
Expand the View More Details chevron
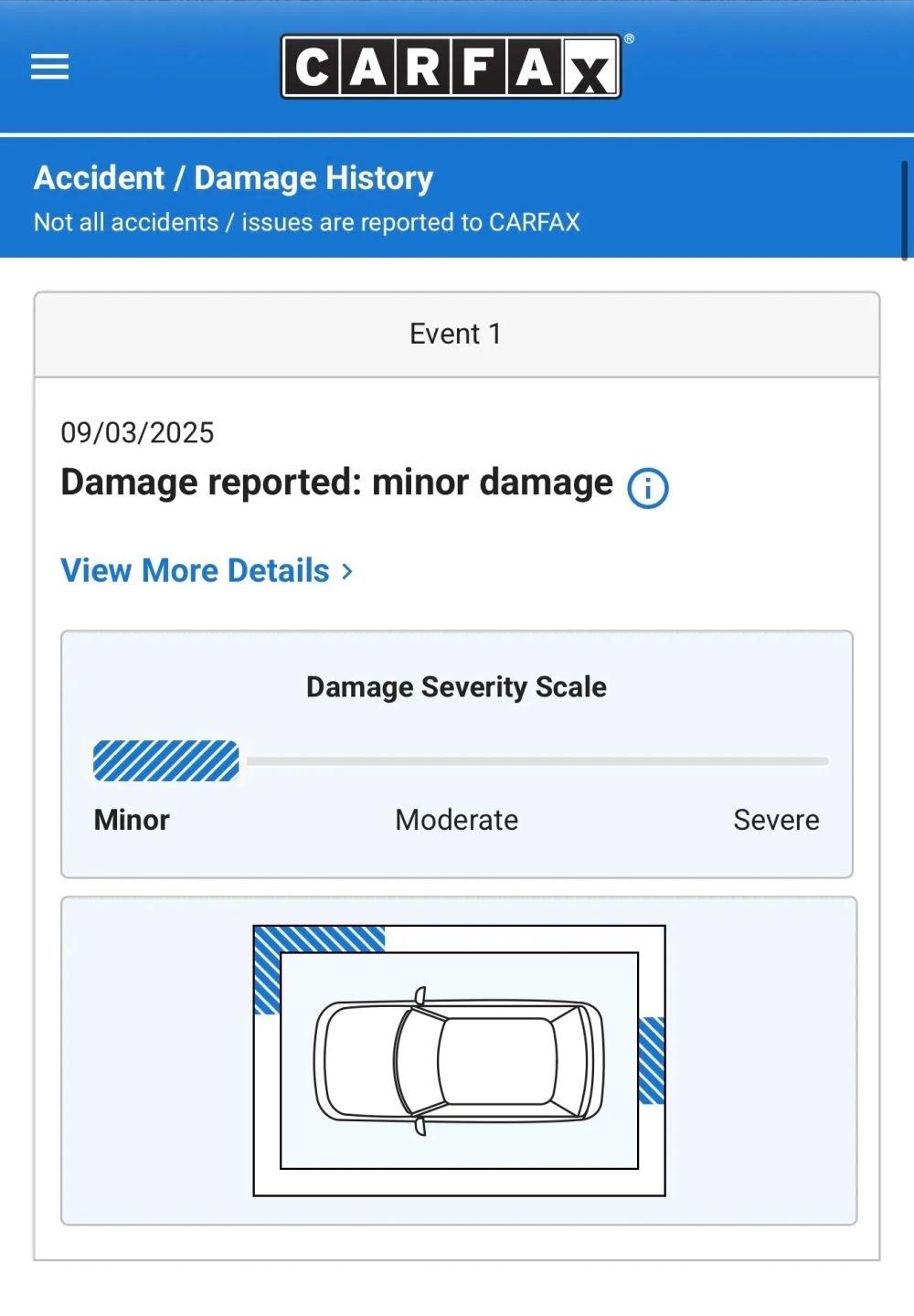tap(347, 571)
